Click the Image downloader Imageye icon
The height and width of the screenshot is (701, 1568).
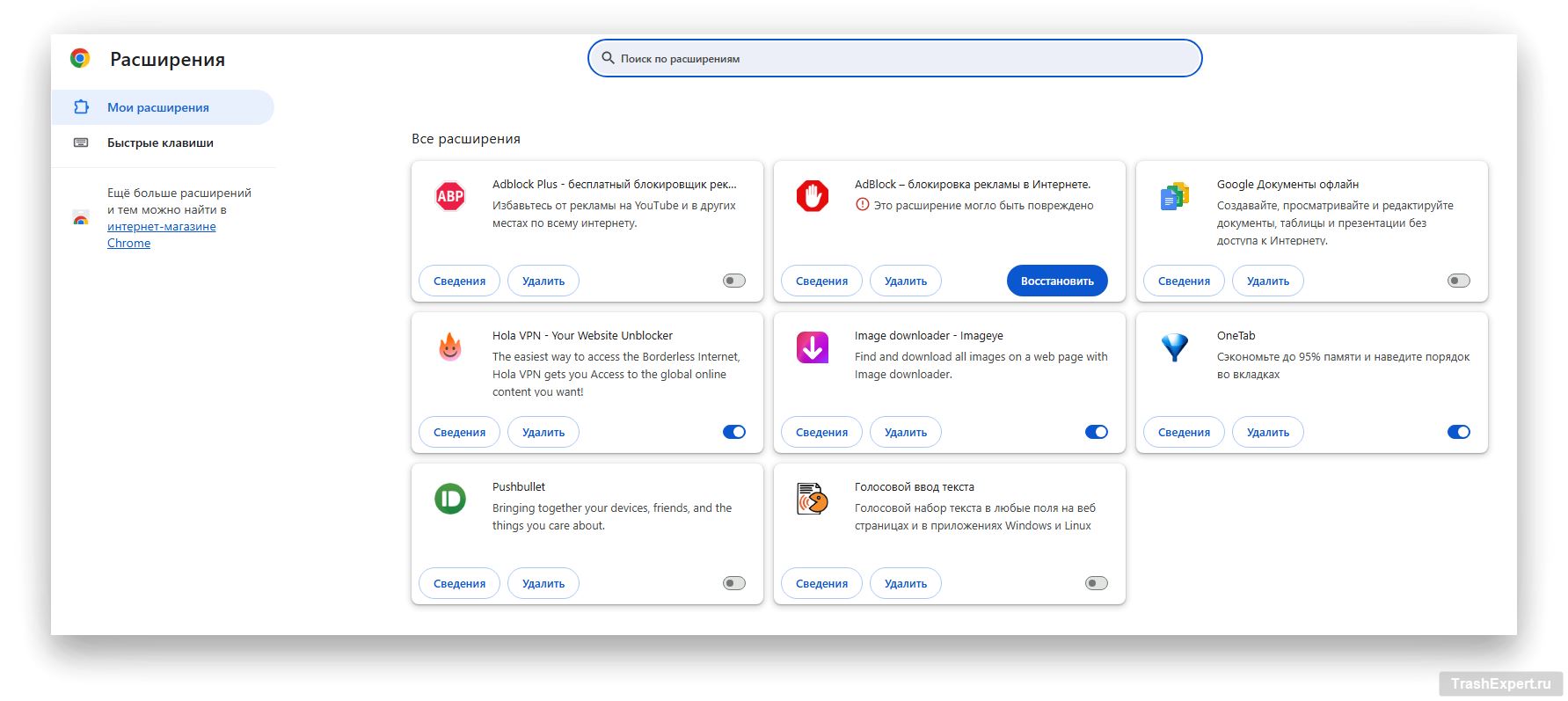click(812, 347)
